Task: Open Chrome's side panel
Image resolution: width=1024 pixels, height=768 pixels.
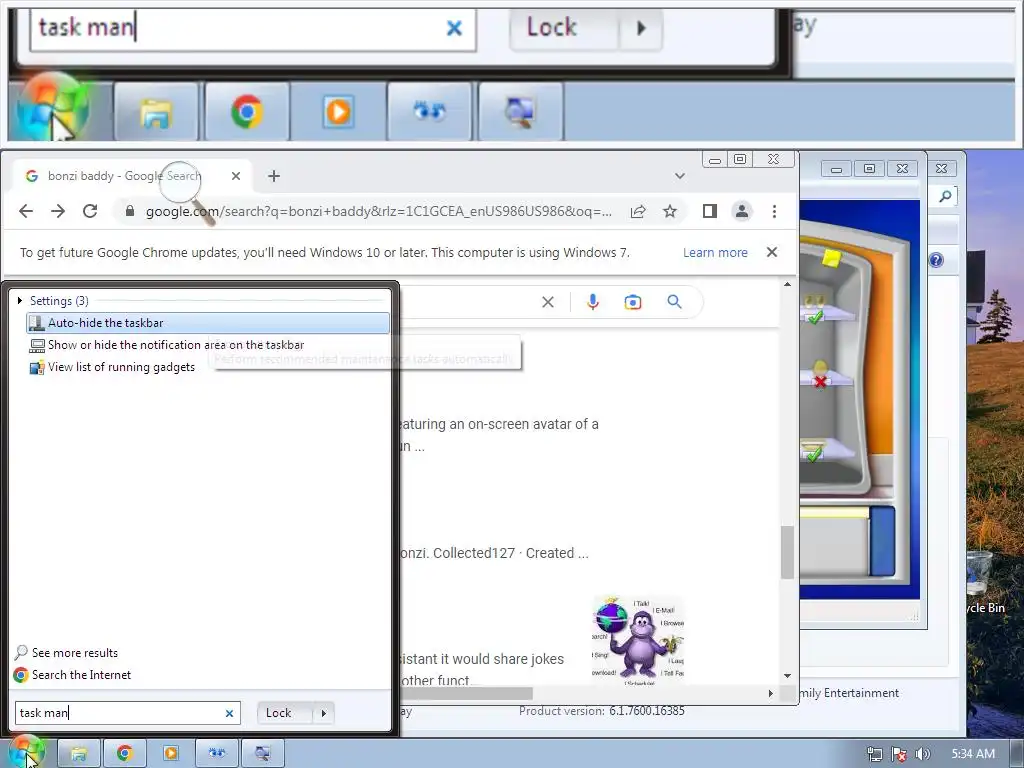Action: (710, 211)
